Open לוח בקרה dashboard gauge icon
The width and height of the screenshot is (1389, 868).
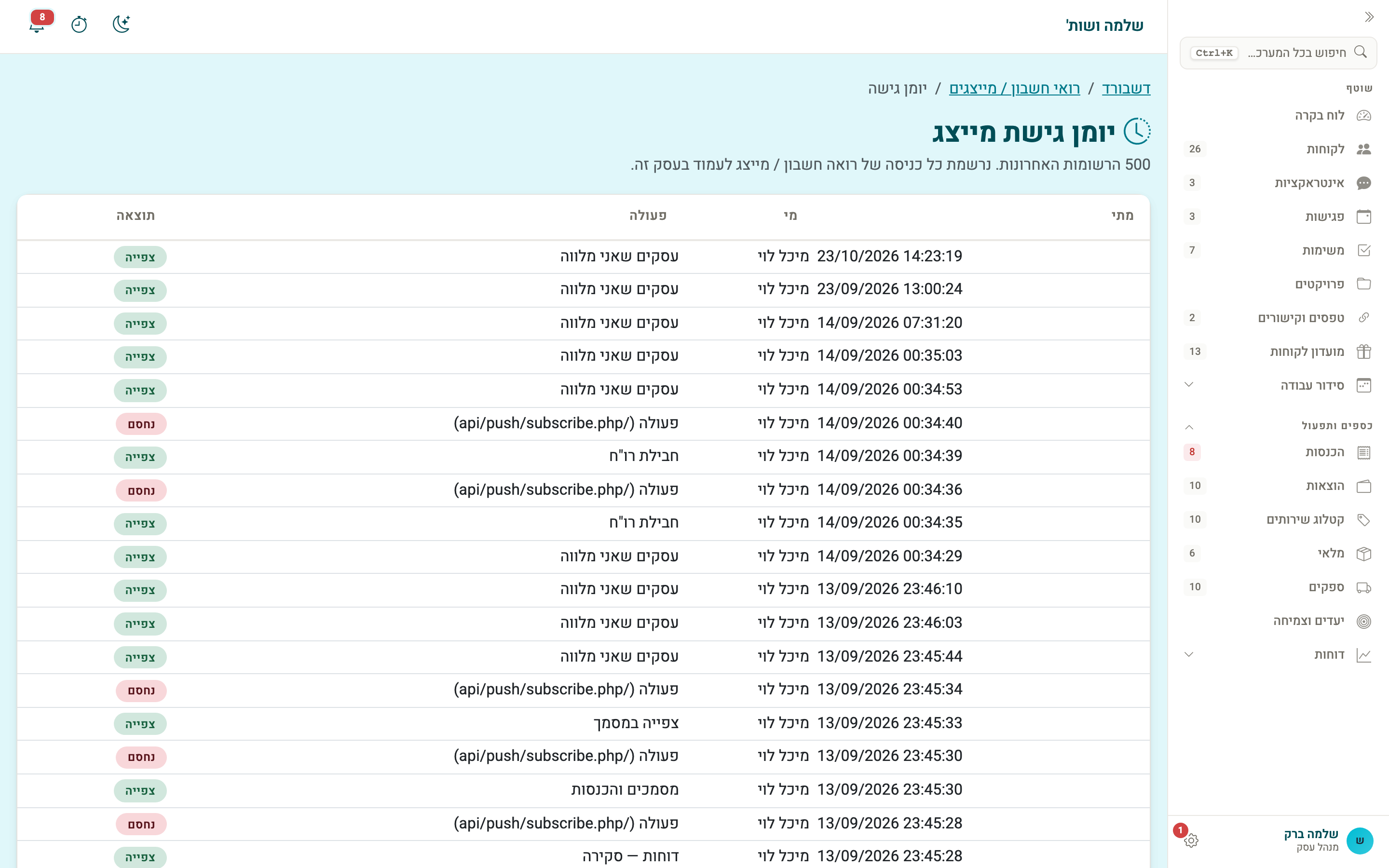[1364, 116]
